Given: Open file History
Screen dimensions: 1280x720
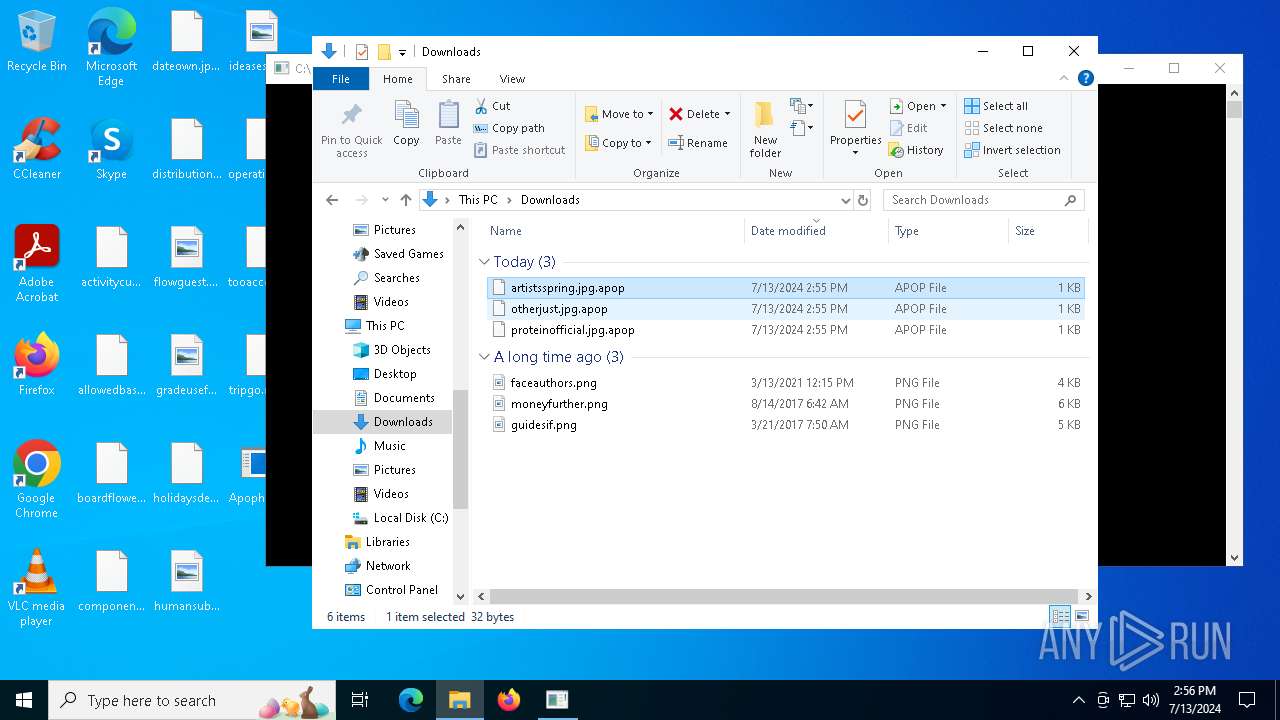Looking at the screenshot, I should pyautogui.click(x=916, y=150).
